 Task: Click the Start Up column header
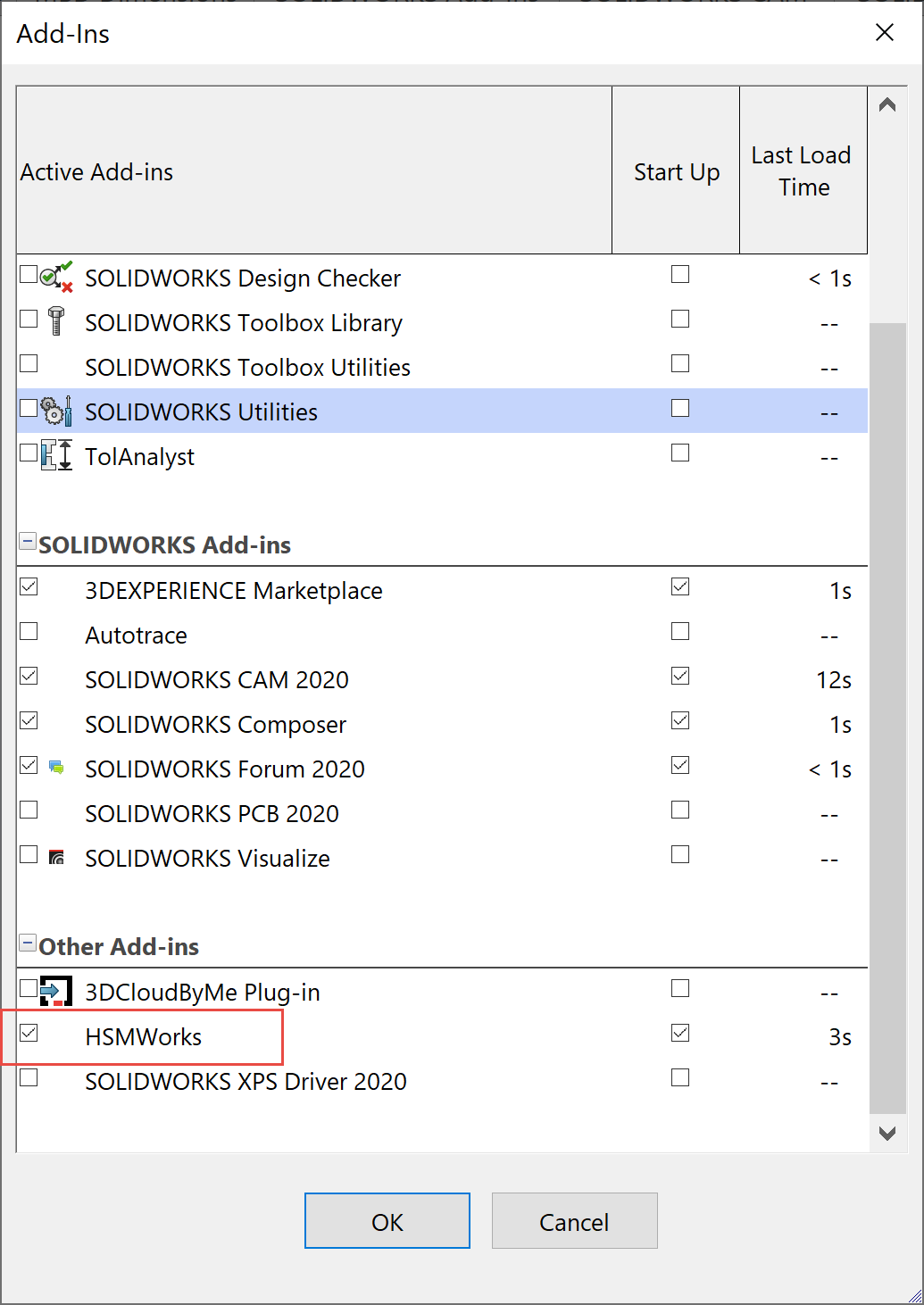pyautogui.click(x=676, y=170)
